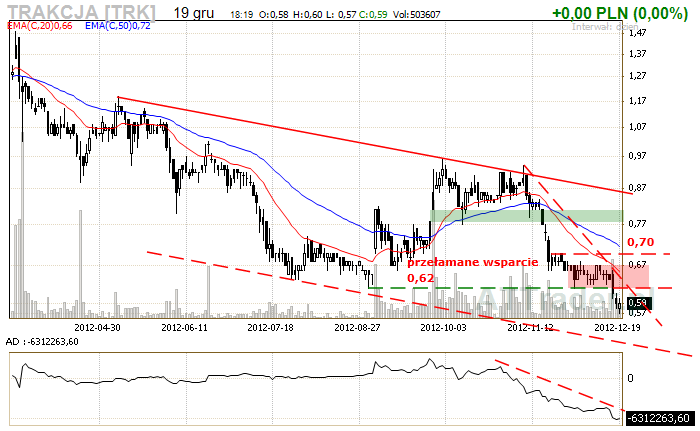Select the '19 gru' date label
Image resolution: width=700 pixels, height=431 pixels.
(194, 13)
